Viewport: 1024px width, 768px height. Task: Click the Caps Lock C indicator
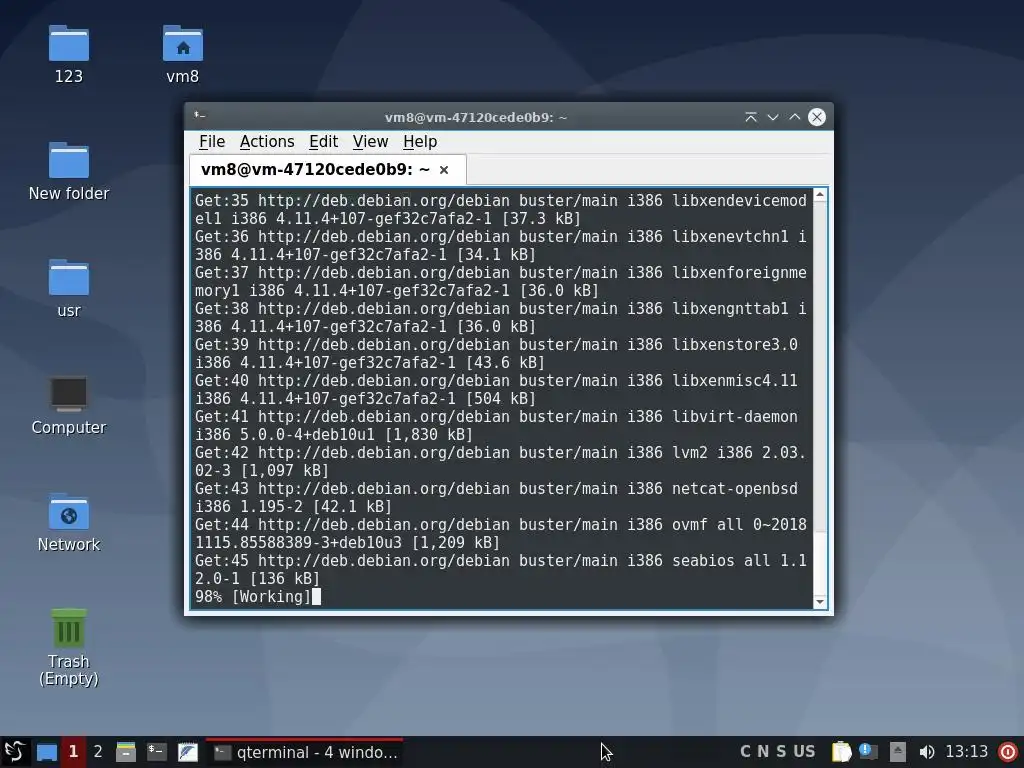click(745, 752)
